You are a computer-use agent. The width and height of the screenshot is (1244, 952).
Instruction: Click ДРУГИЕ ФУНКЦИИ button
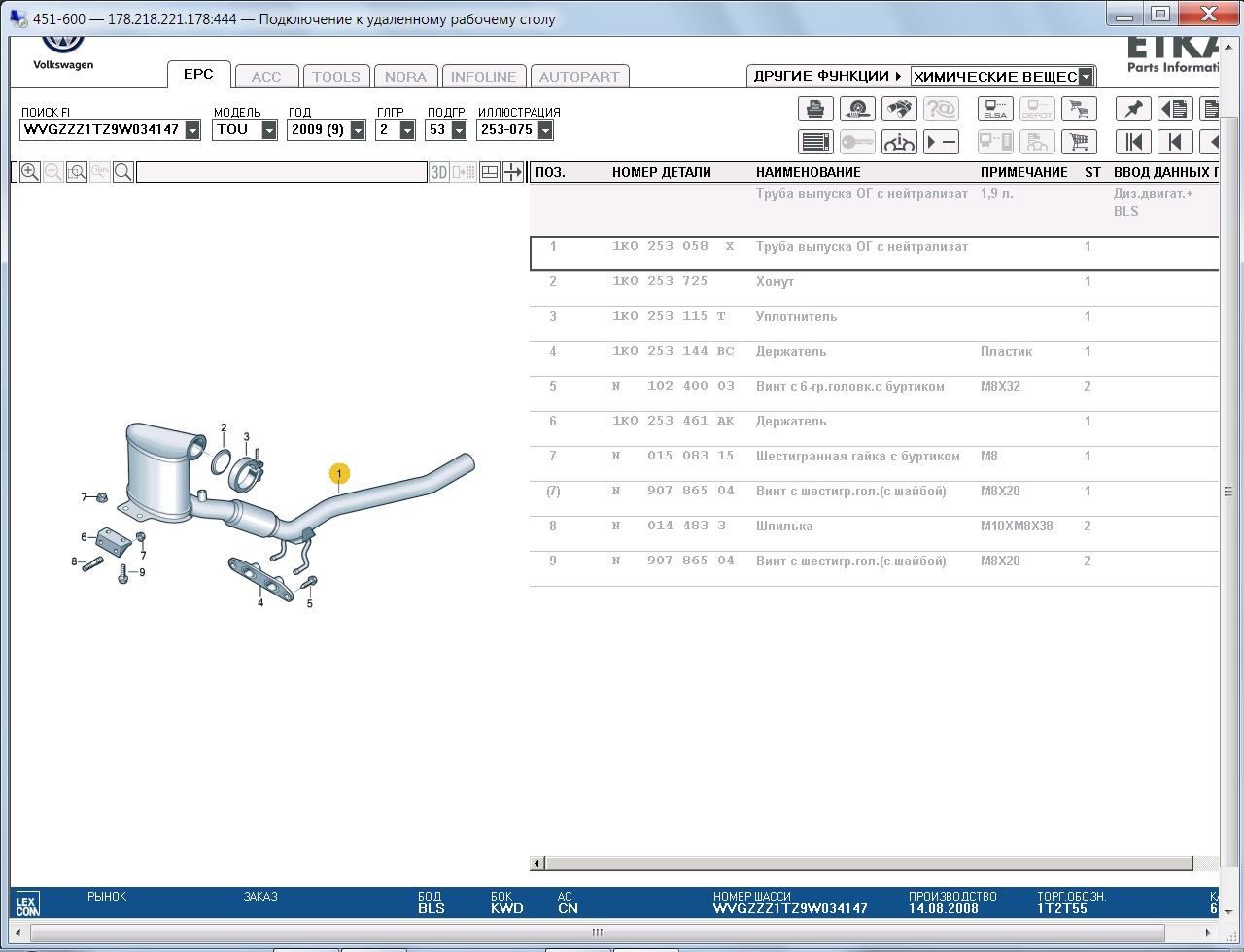(827, 76)
